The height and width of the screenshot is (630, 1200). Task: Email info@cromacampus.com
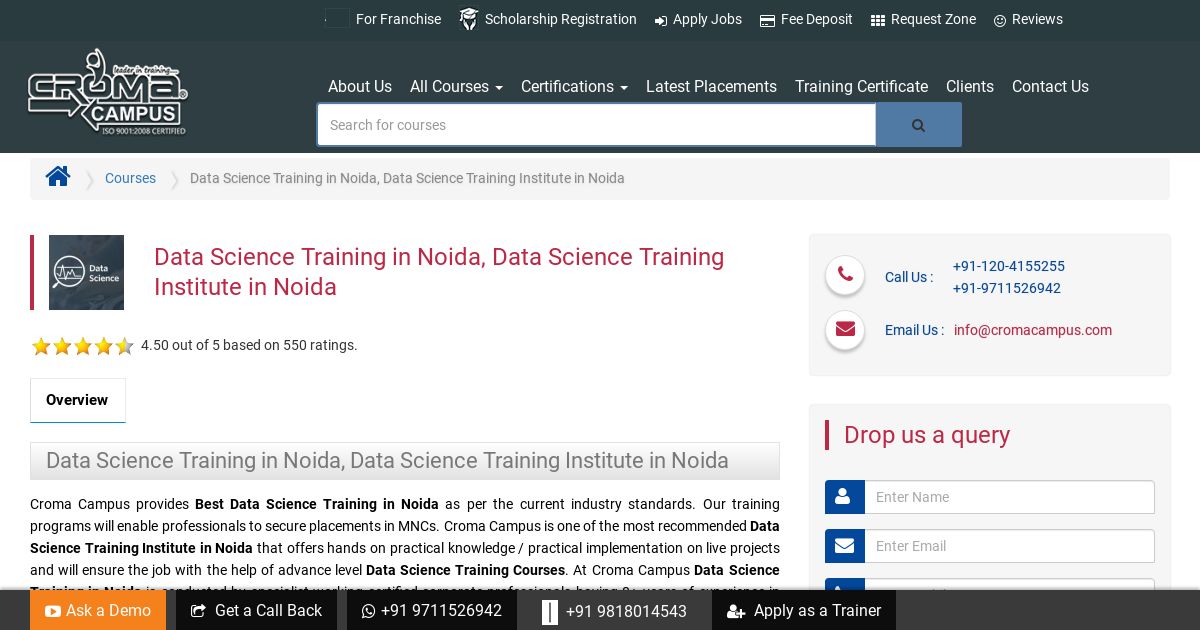(1033, 330)
